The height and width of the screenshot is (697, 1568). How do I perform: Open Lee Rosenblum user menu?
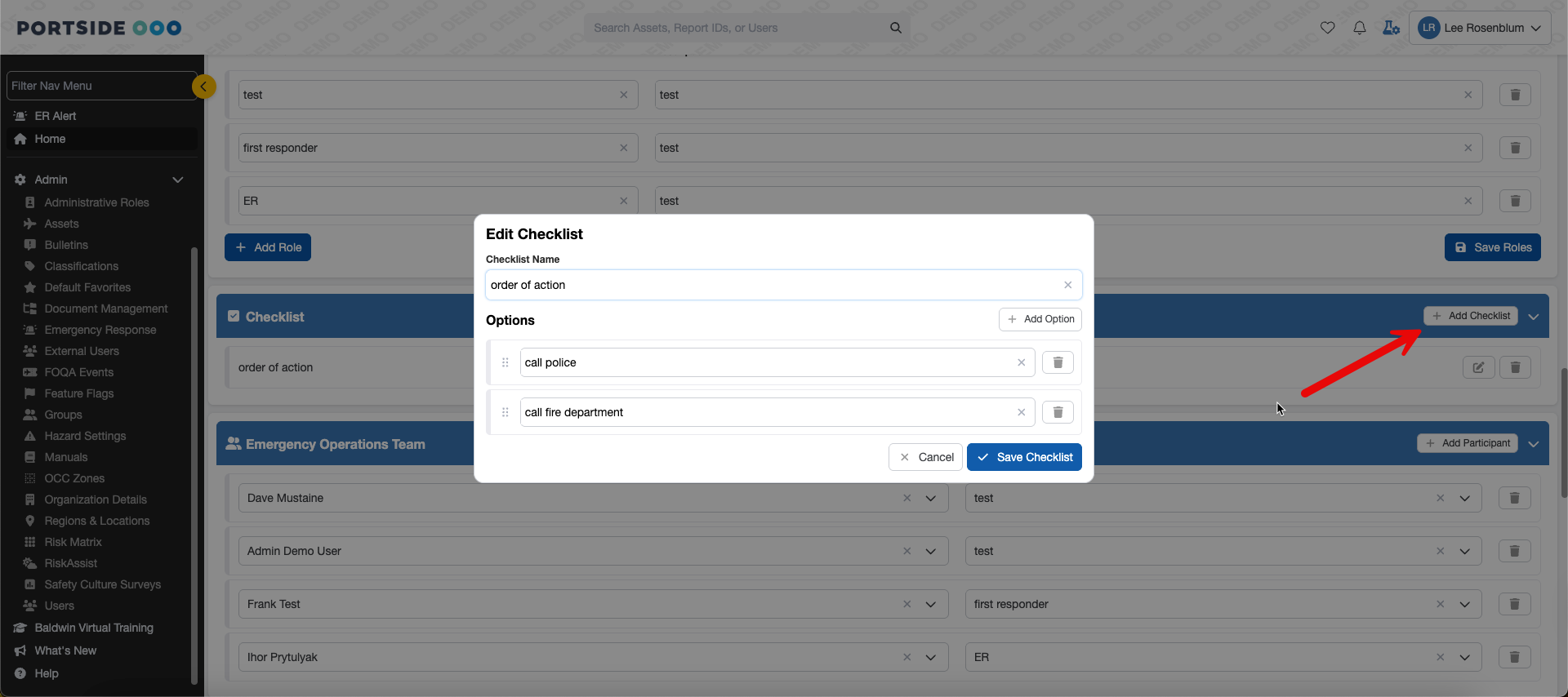[x=1479, y=28]
